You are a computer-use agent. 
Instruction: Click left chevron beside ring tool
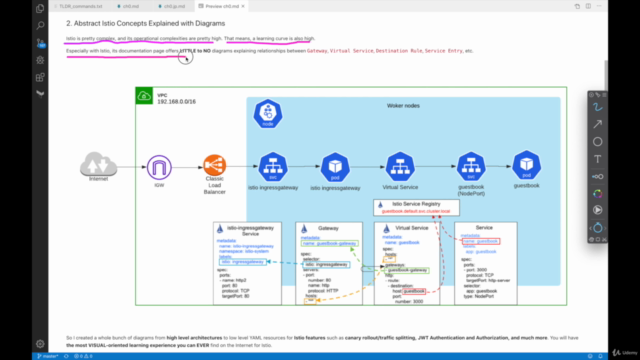click(x=590, y=228)
